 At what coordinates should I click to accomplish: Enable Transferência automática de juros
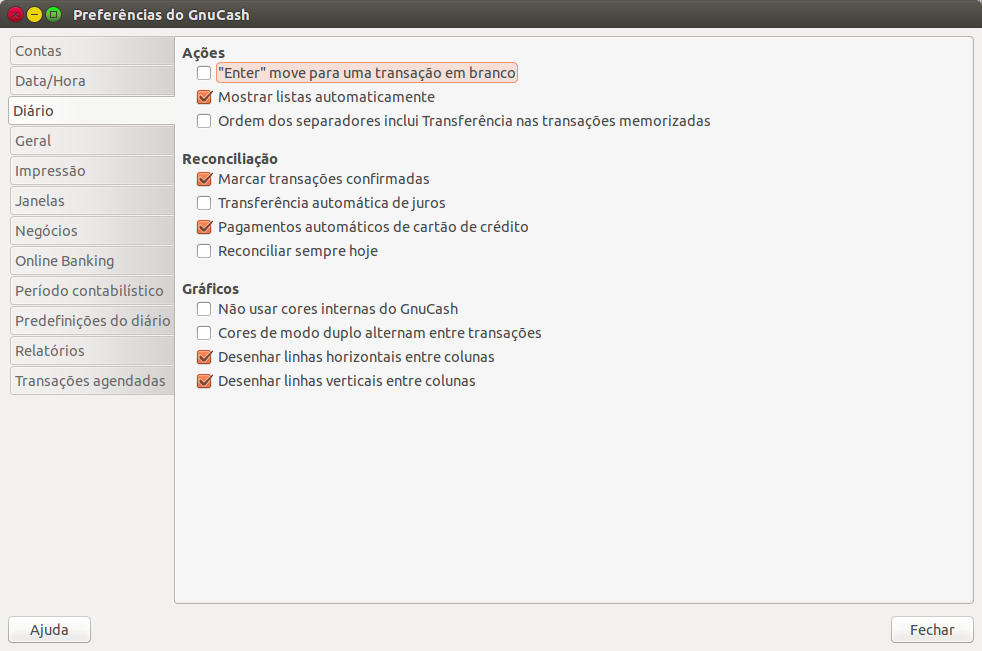204,203
